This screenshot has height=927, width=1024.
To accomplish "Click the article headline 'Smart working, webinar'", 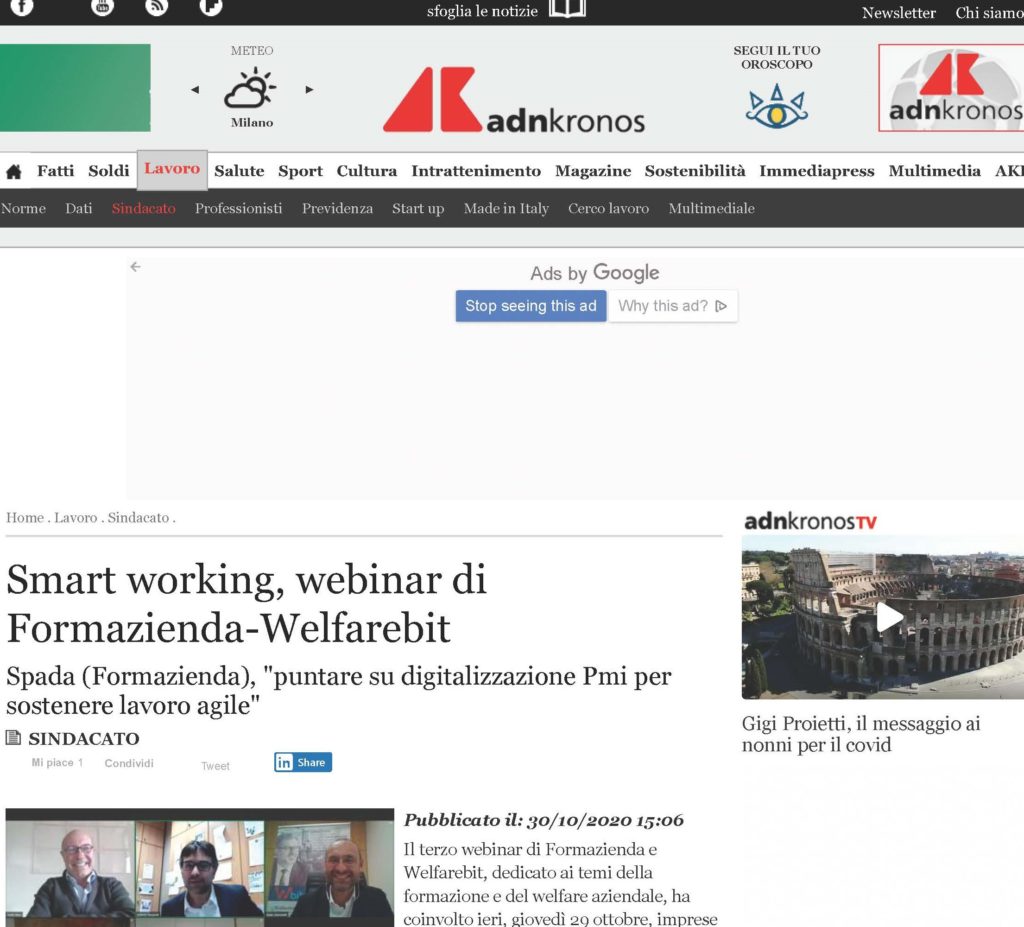I will click(x=247, y=604).
